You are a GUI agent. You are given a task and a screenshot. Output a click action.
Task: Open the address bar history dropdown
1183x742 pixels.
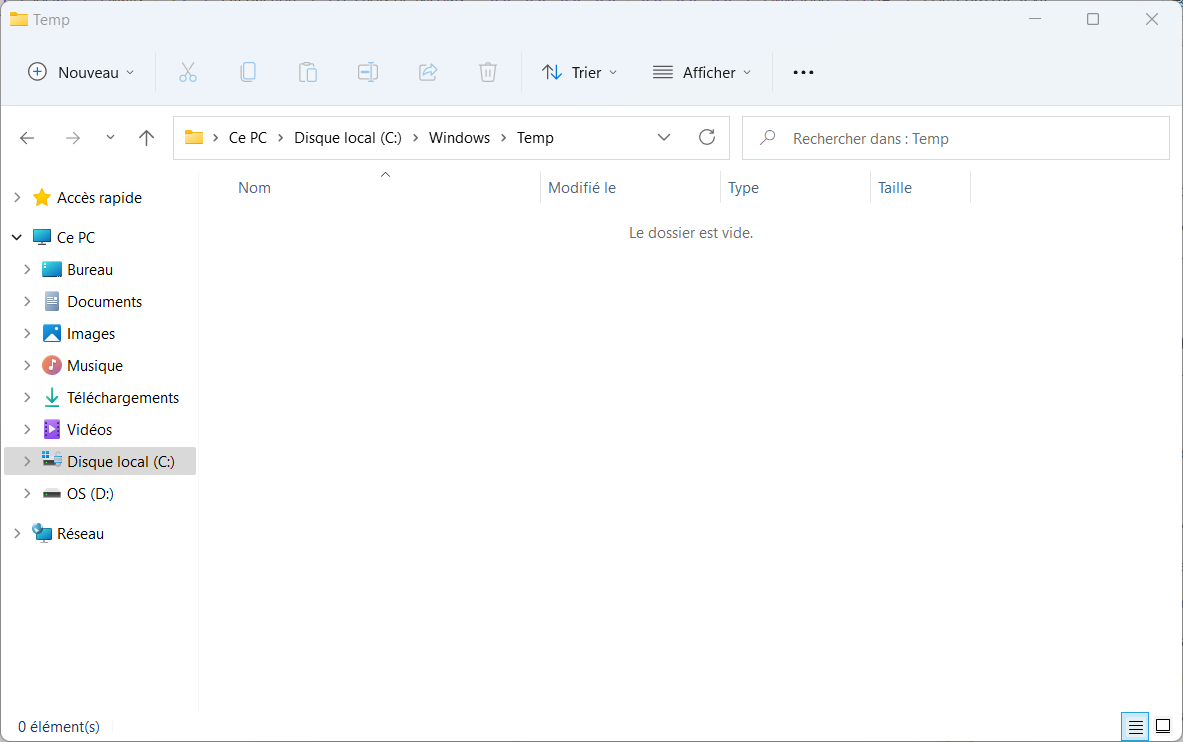(664, 137)
